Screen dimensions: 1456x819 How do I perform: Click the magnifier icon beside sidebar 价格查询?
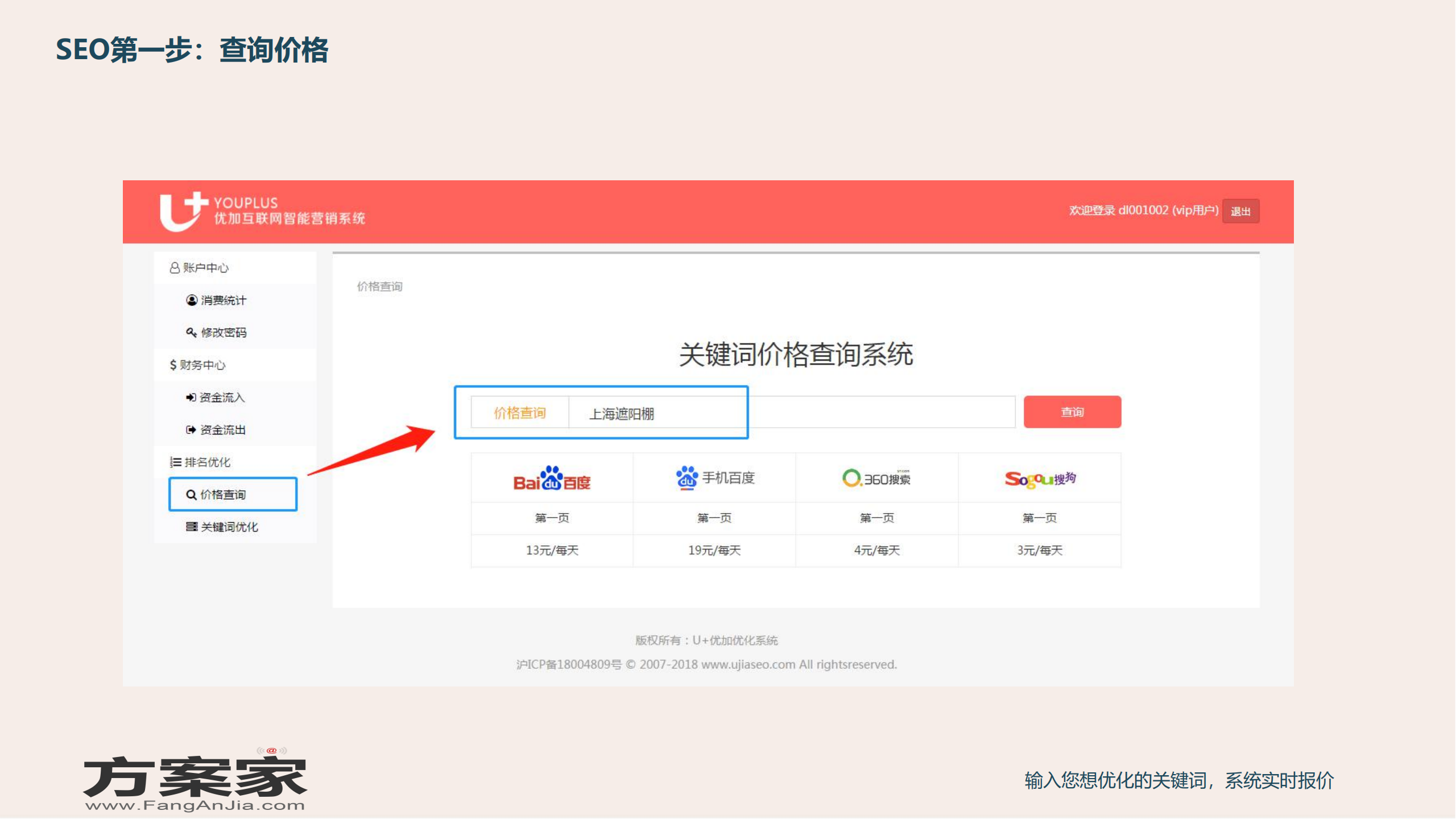tap(192, 495)
